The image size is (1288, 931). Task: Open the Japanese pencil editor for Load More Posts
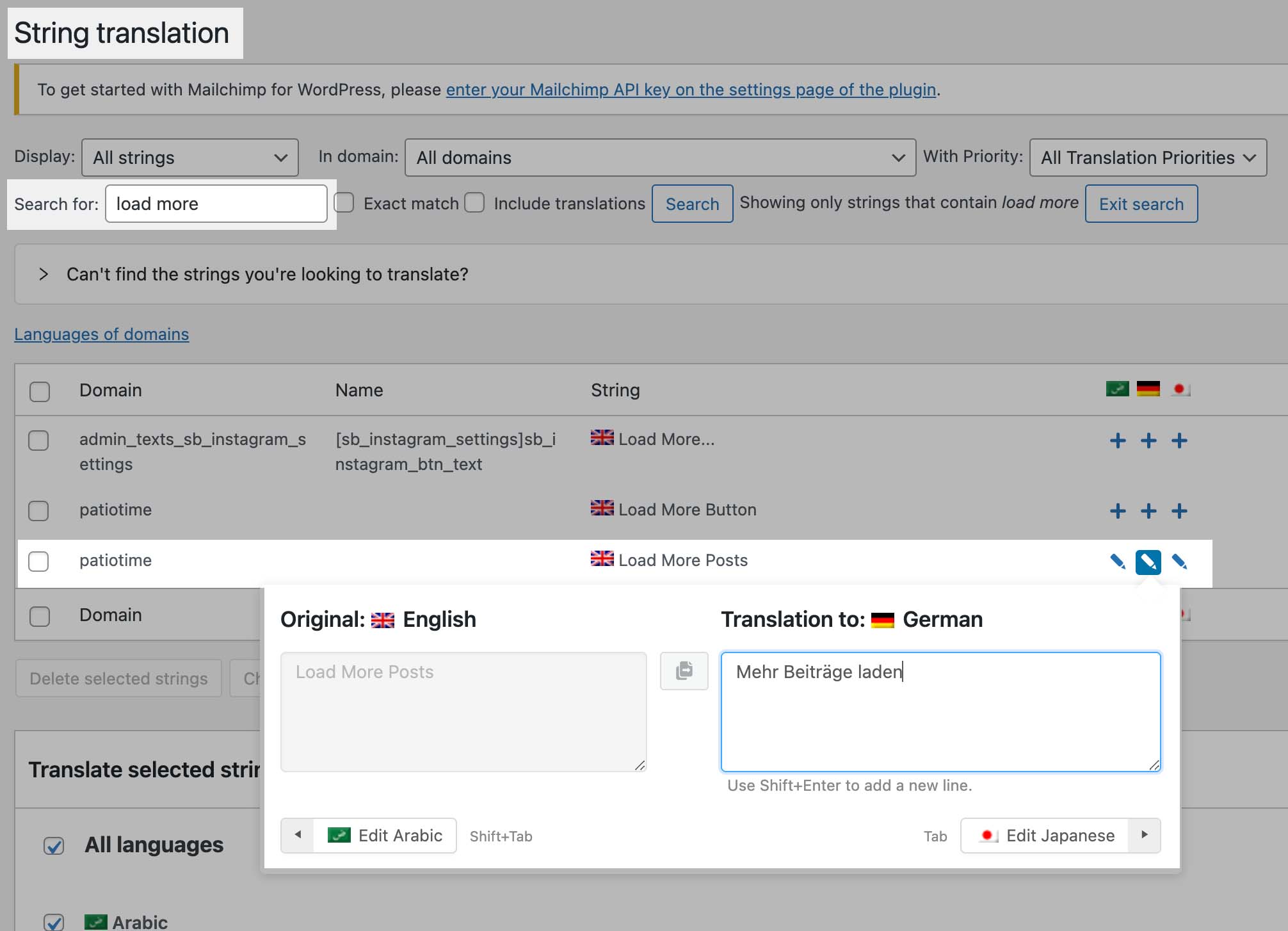pyautogui.click(x=1179, y=562)
